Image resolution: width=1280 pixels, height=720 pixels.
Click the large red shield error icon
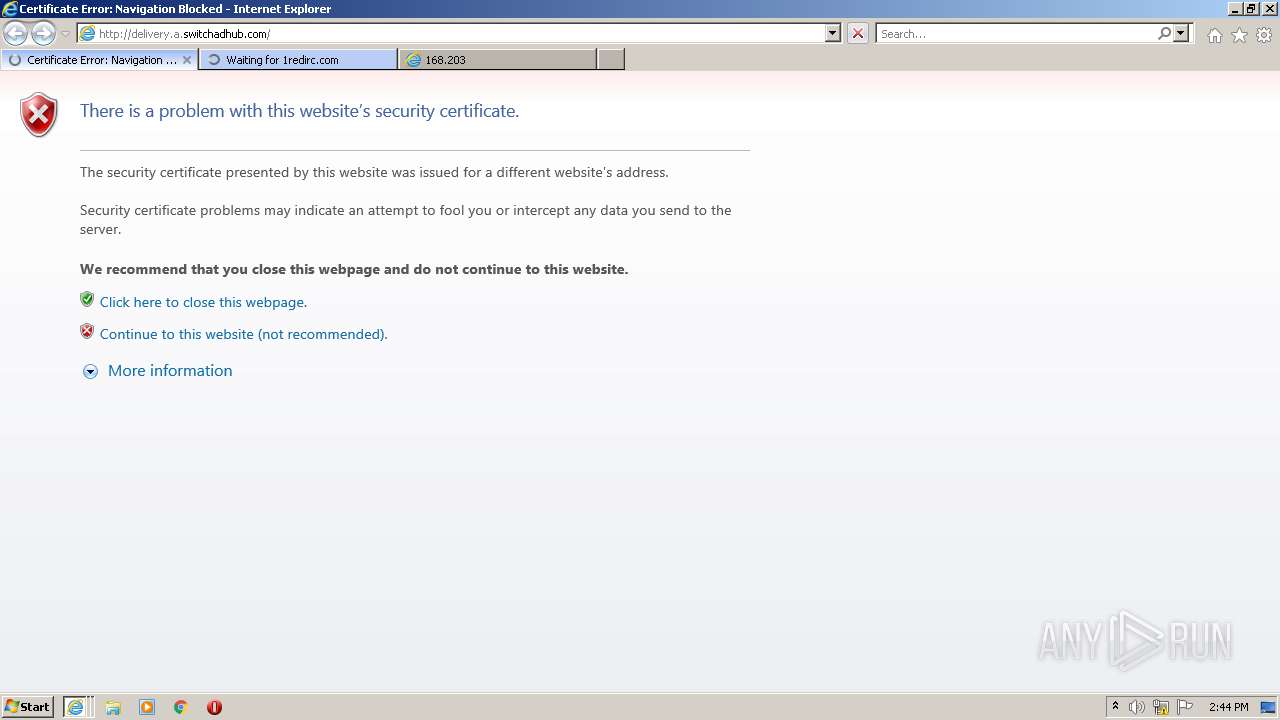(x=39, y=114)
